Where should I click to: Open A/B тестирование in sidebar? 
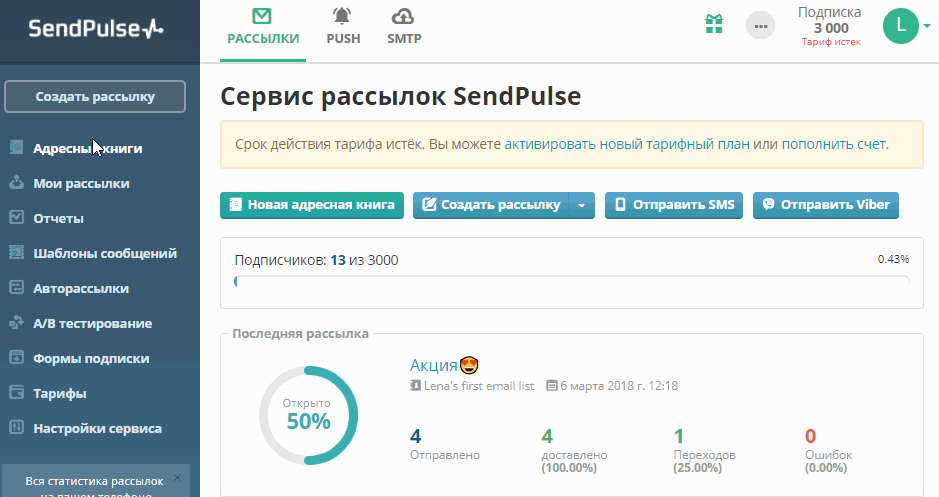click(x=92, y=323)
